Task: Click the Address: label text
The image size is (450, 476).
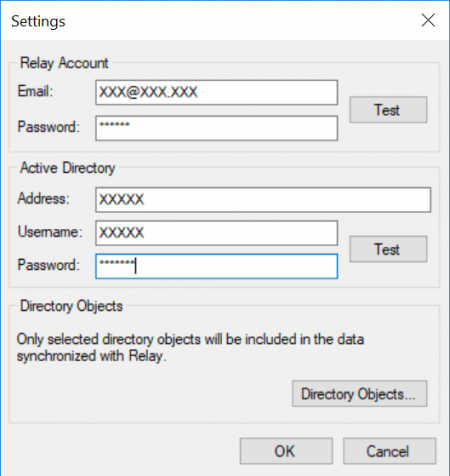Action: pyautogui.click(x=44, y=198)
